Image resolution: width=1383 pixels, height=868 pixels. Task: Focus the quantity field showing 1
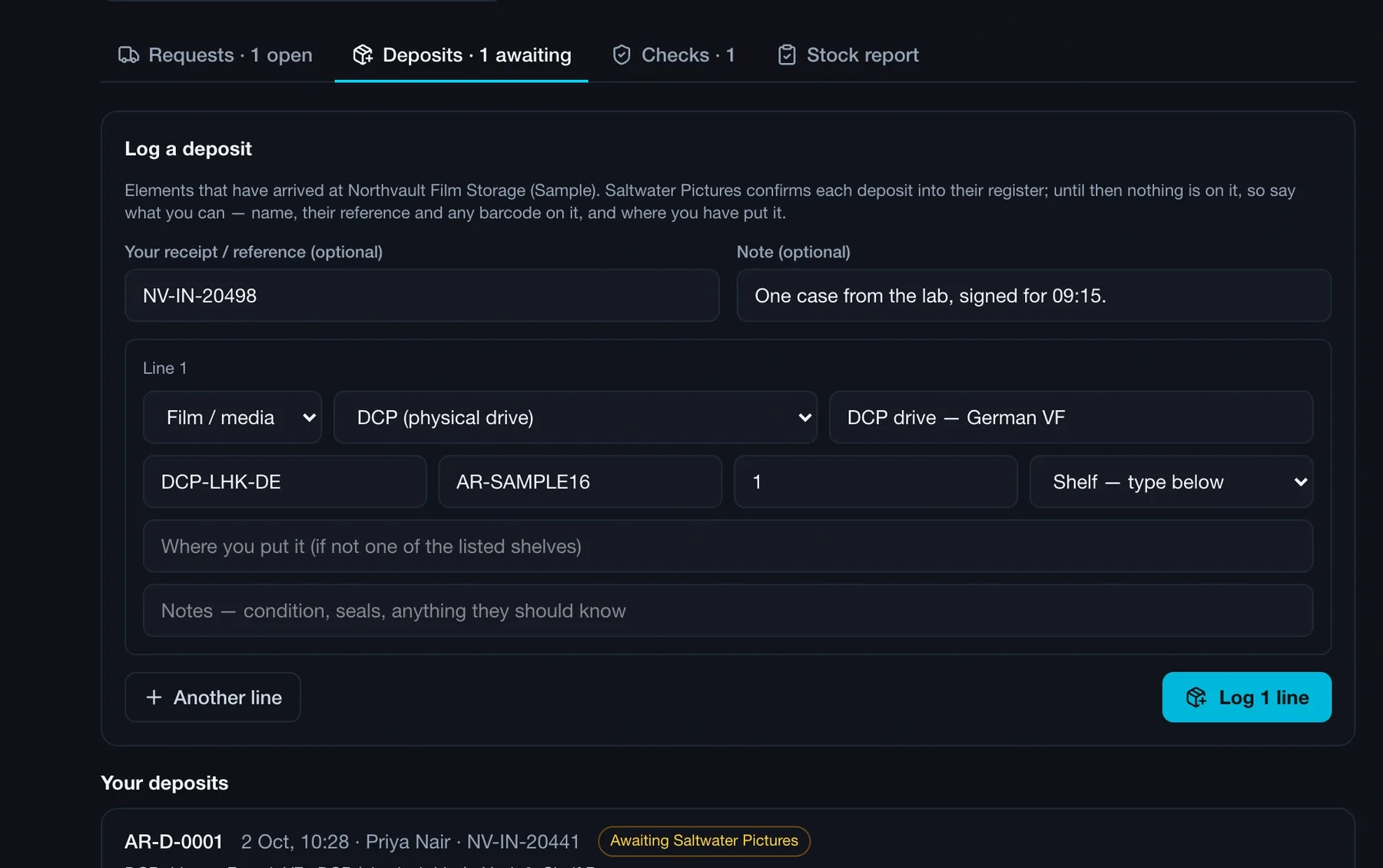tap(876, 482)
